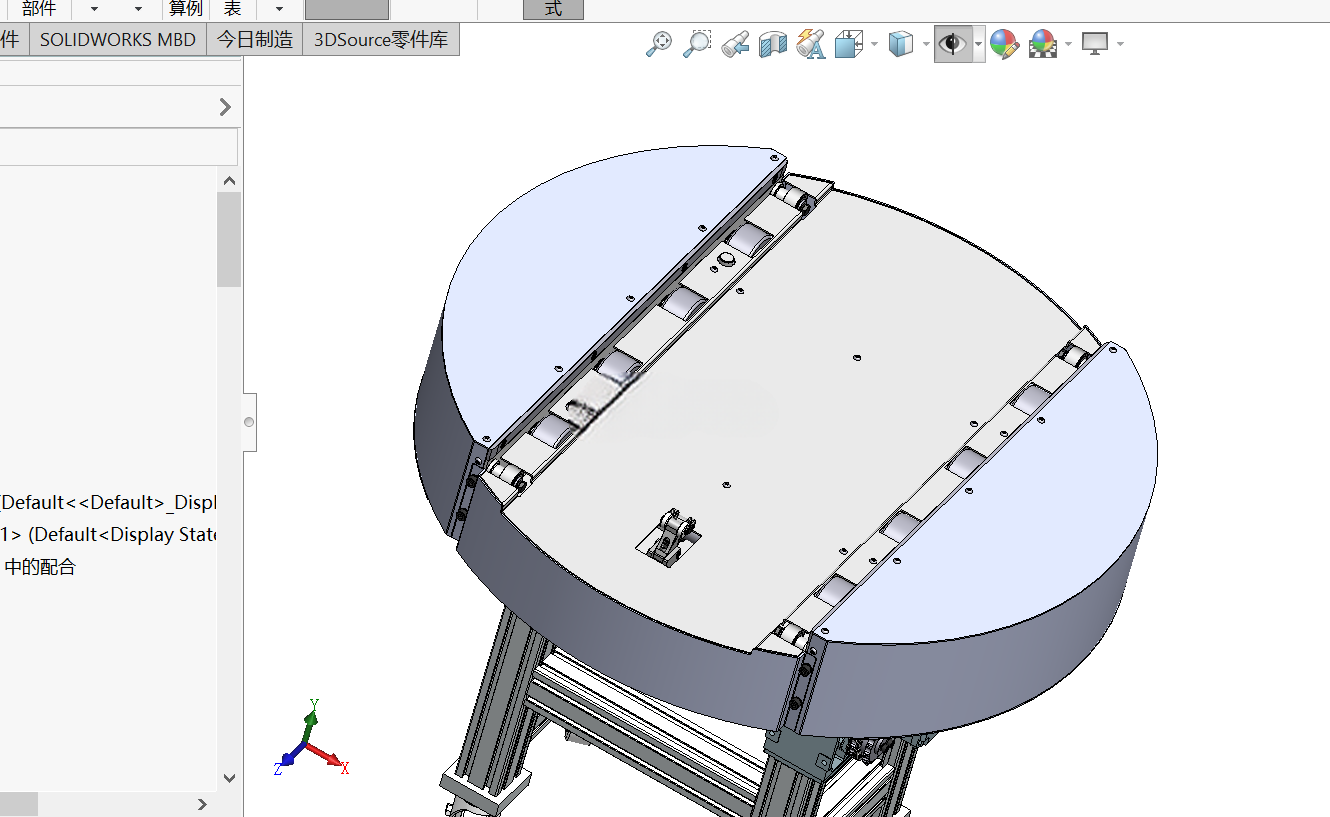
Task: Open the 3DSource零件库 tab
Action: click(381, 40)
